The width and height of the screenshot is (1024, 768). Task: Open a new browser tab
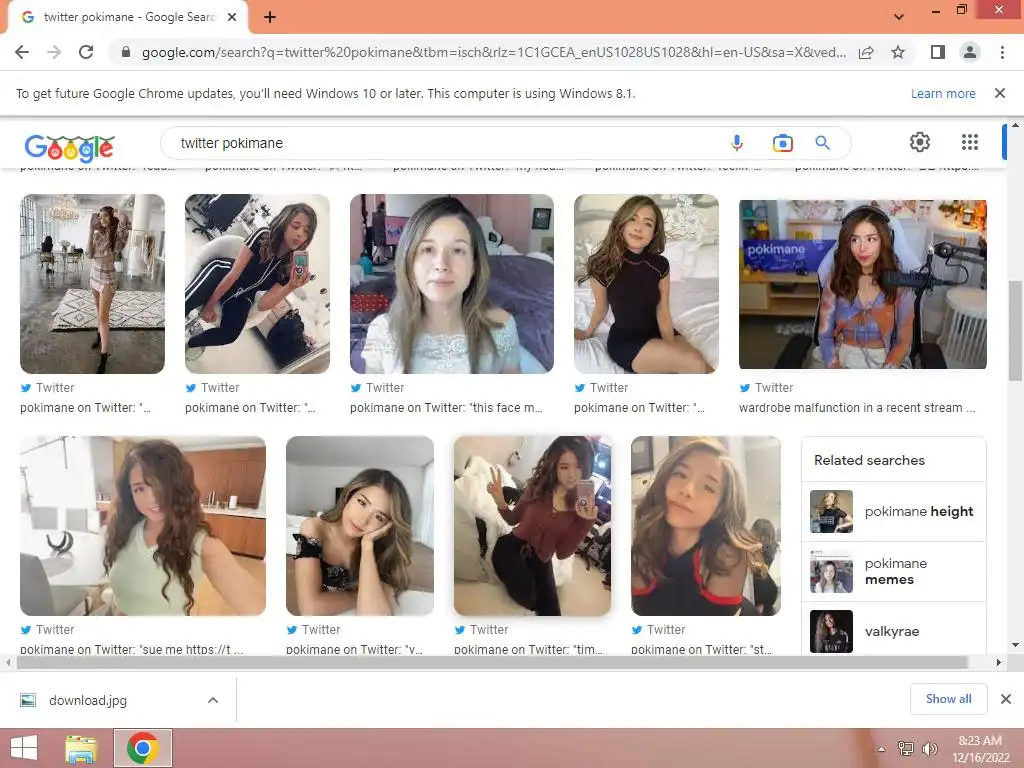tap(270, 18)
